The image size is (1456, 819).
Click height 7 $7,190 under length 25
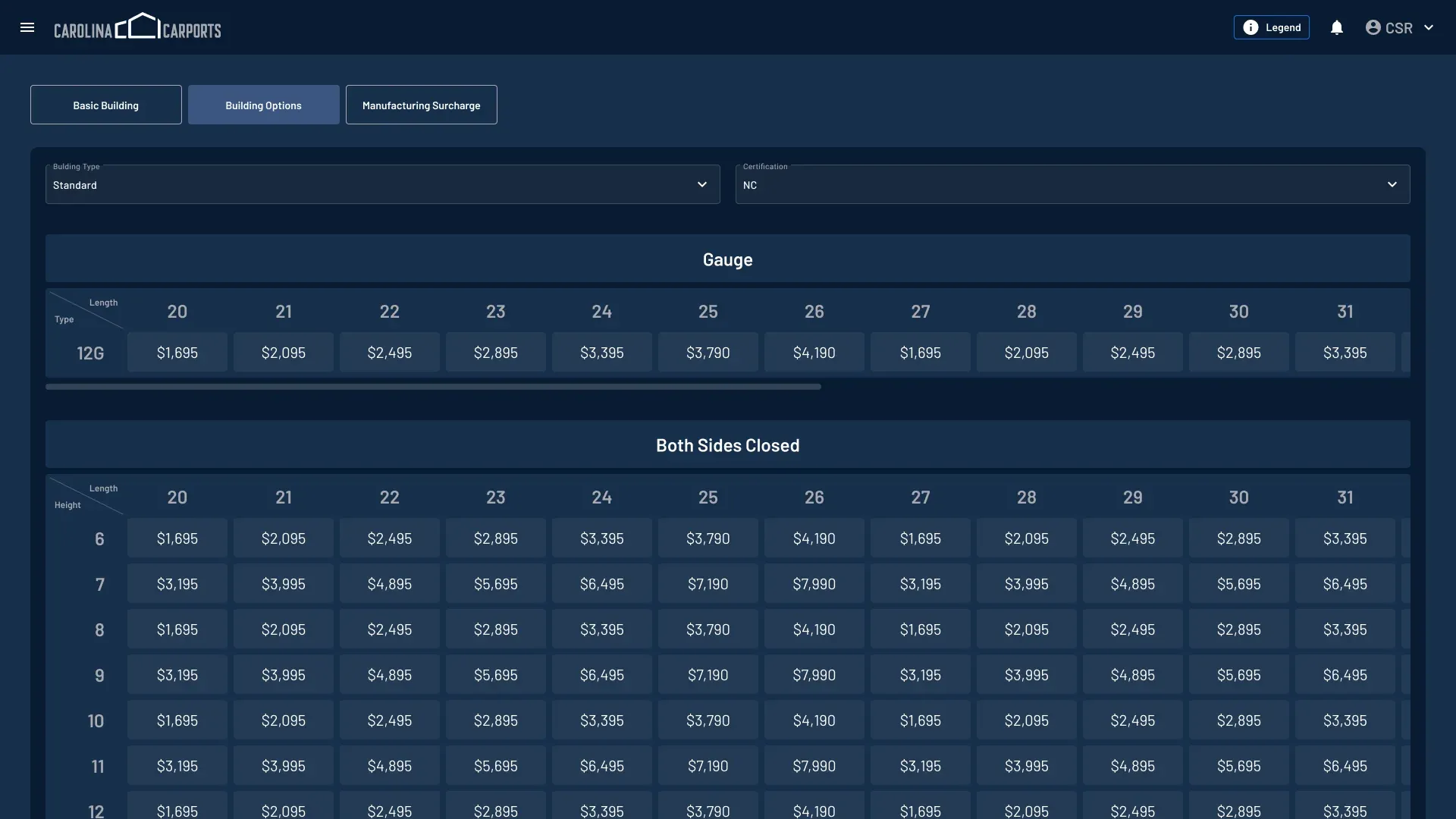pyautogui.click(x=708, y=583)
